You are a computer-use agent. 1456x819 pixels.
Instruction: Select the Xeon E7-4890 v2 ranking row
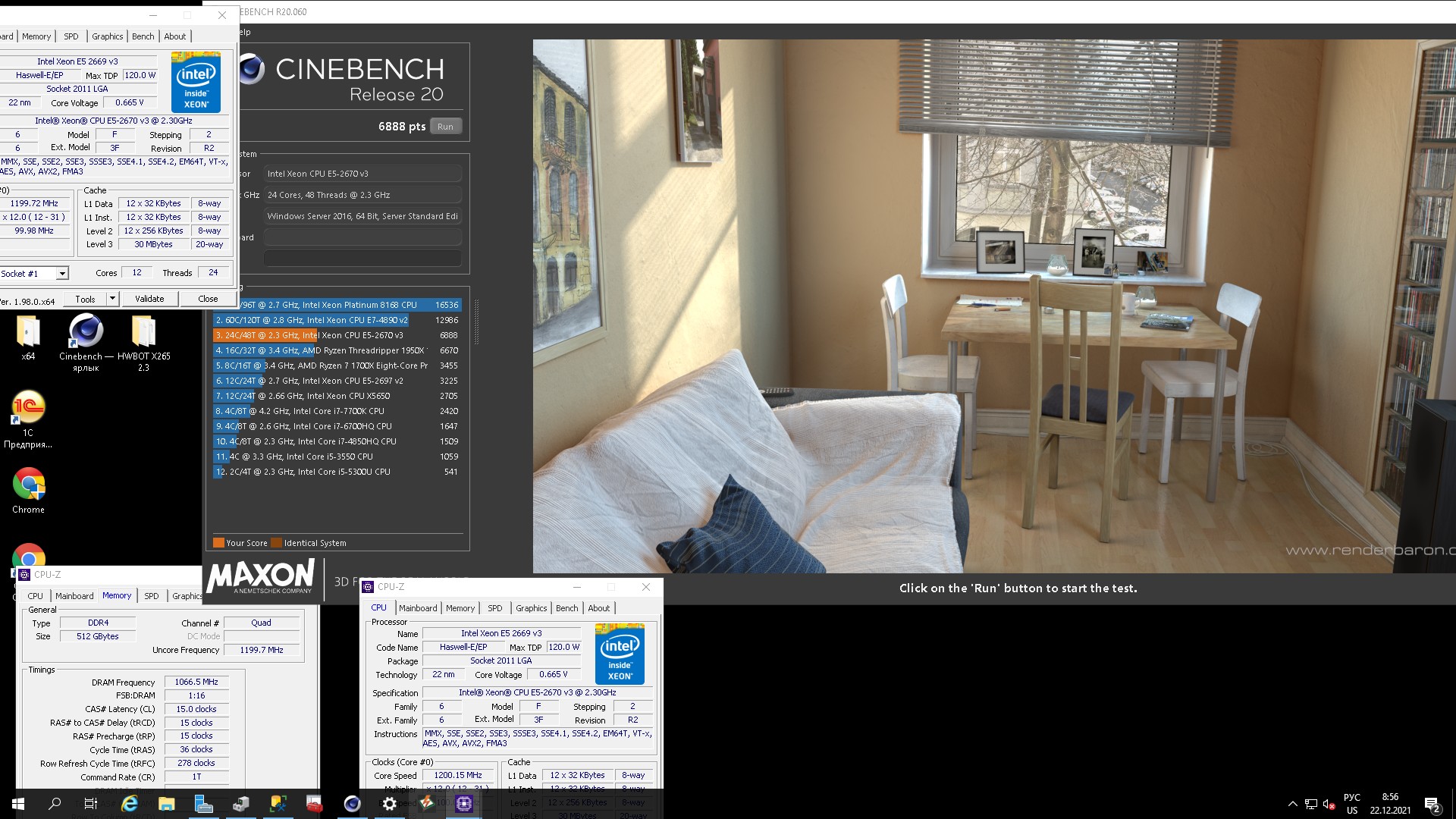coord(337,320)
